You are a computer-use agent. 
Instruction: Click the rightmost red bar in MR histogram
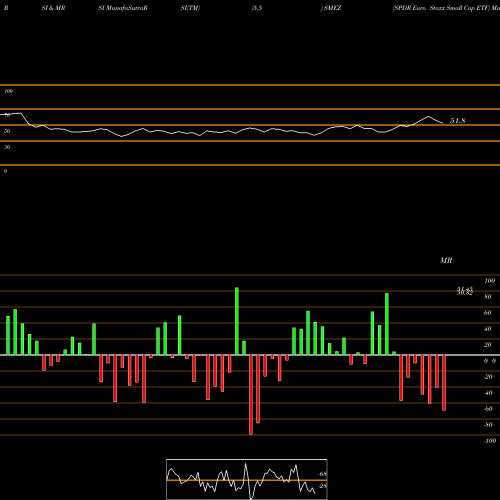[444, 383]
